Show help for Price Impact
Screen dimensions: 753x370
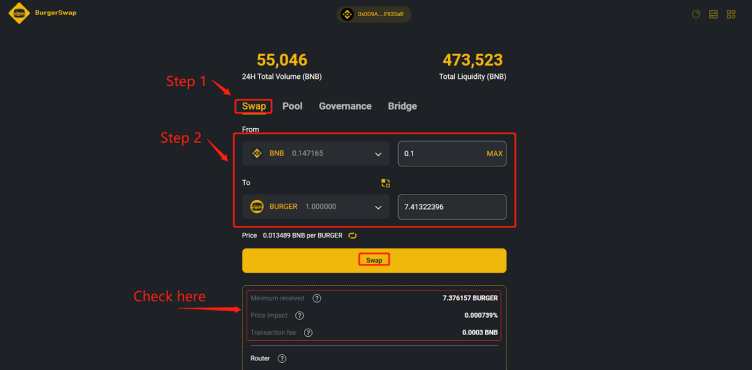point(299,316)
